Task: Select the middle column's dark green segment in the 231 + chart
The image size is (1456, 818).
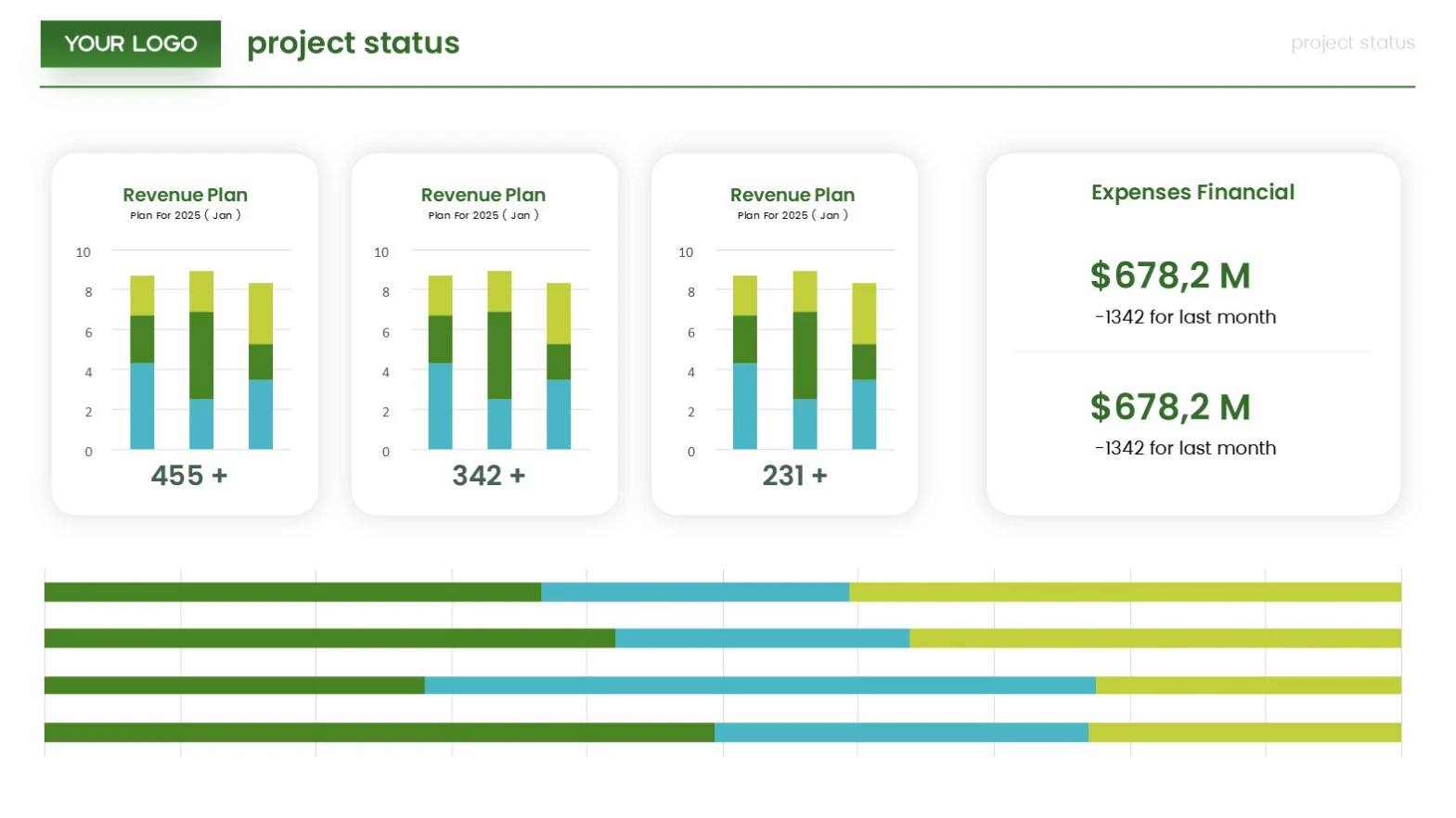Action: coord(805,355)
